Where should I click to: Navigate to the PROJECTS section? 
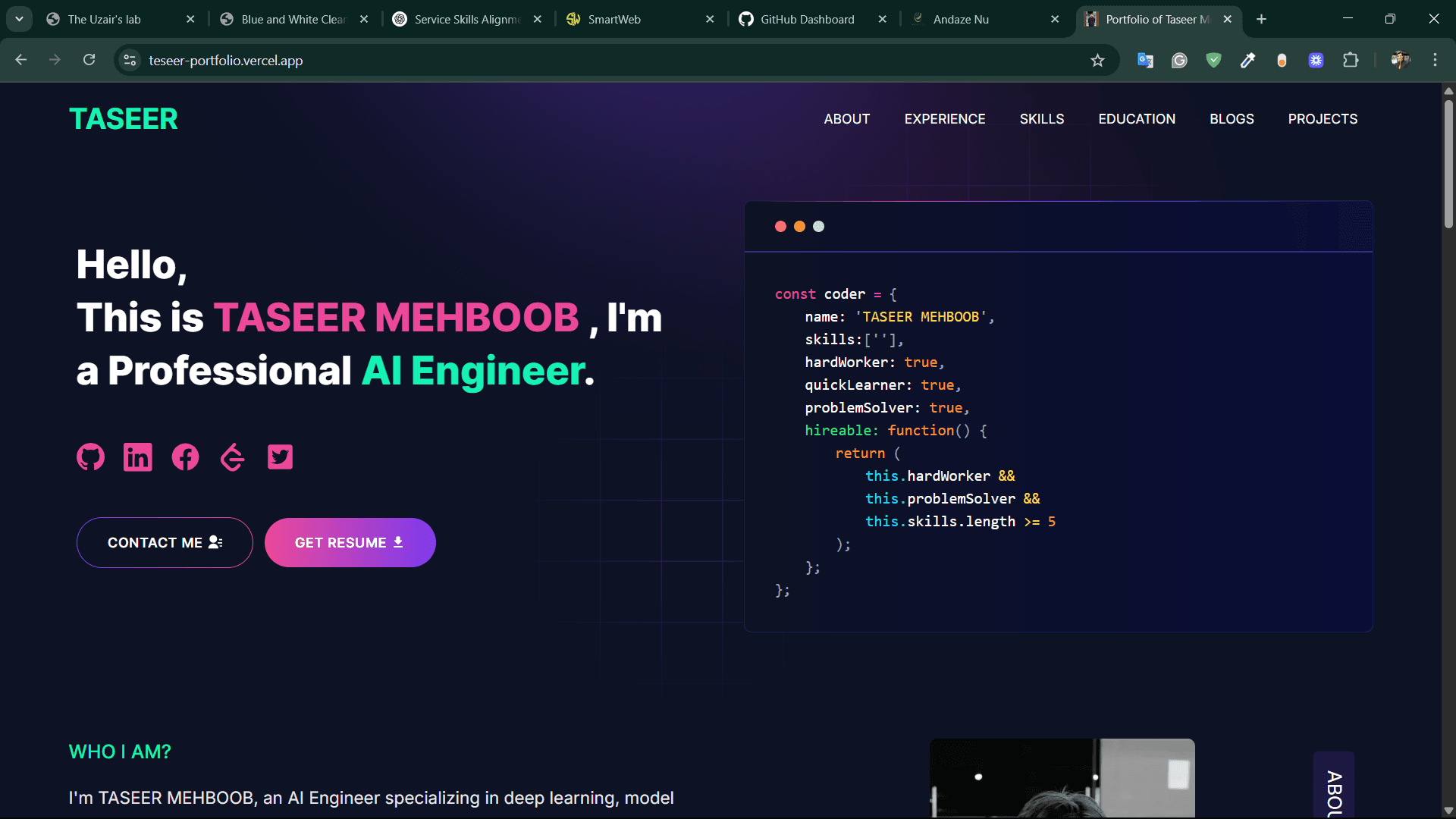click(x=1323, y=118)
